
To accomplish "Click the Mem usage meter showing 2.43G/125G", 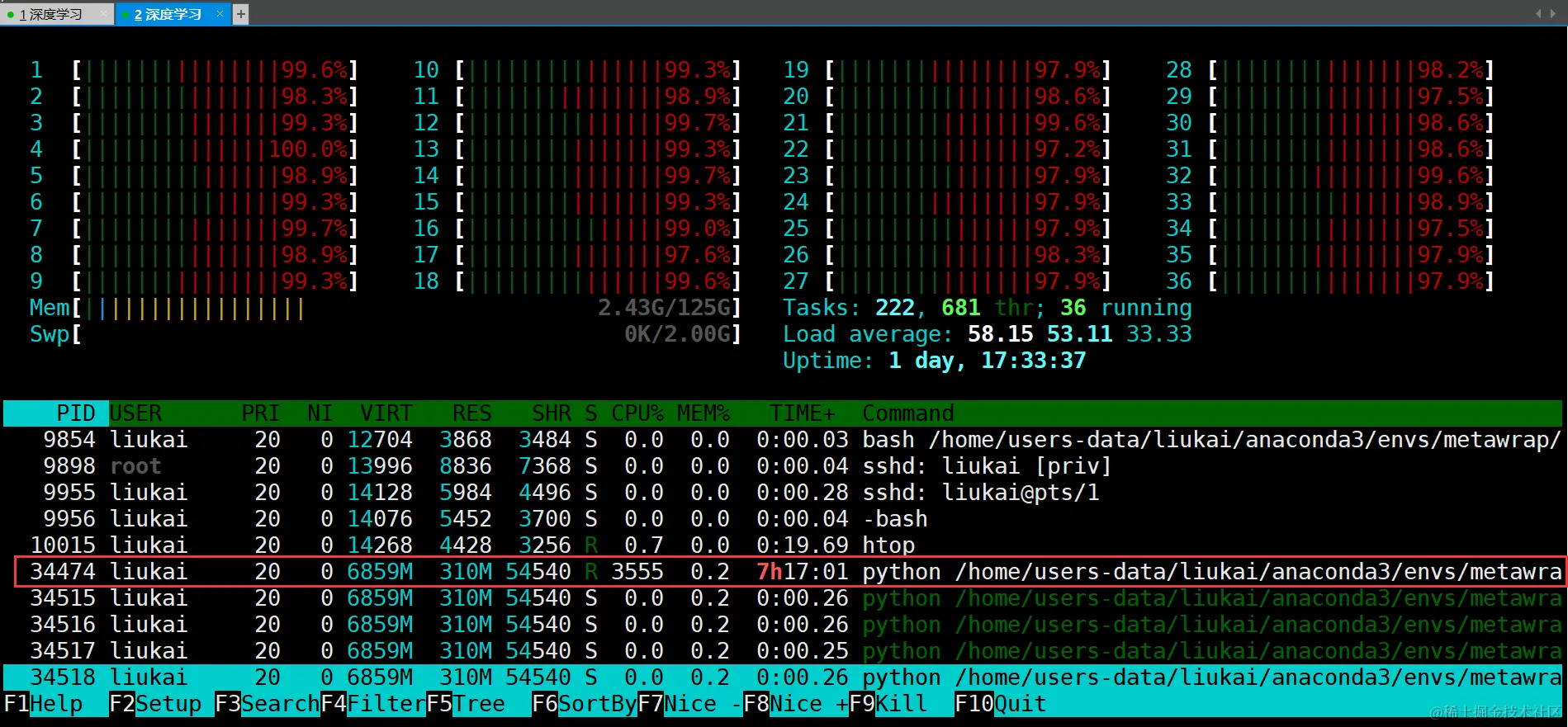I will [x=386, y=308].
